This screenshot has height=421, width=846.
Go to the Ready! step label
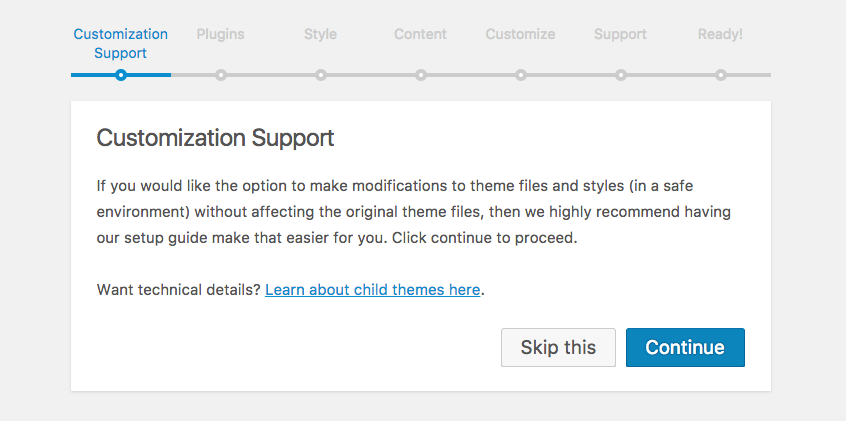click(x=720, y=34)
